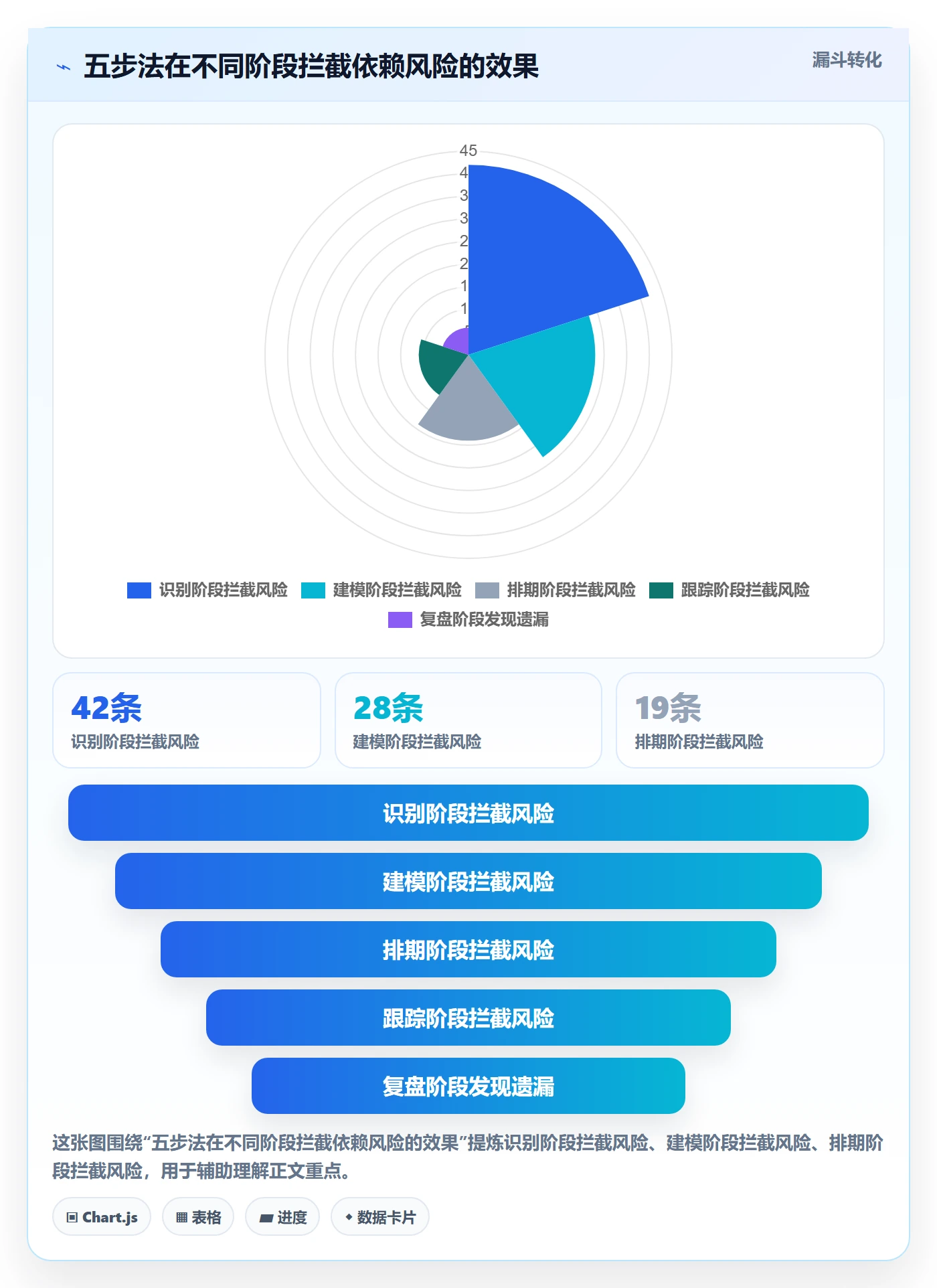
Task: Click the 数据卡片 tag chip
Action: (x=380, y=1217)
